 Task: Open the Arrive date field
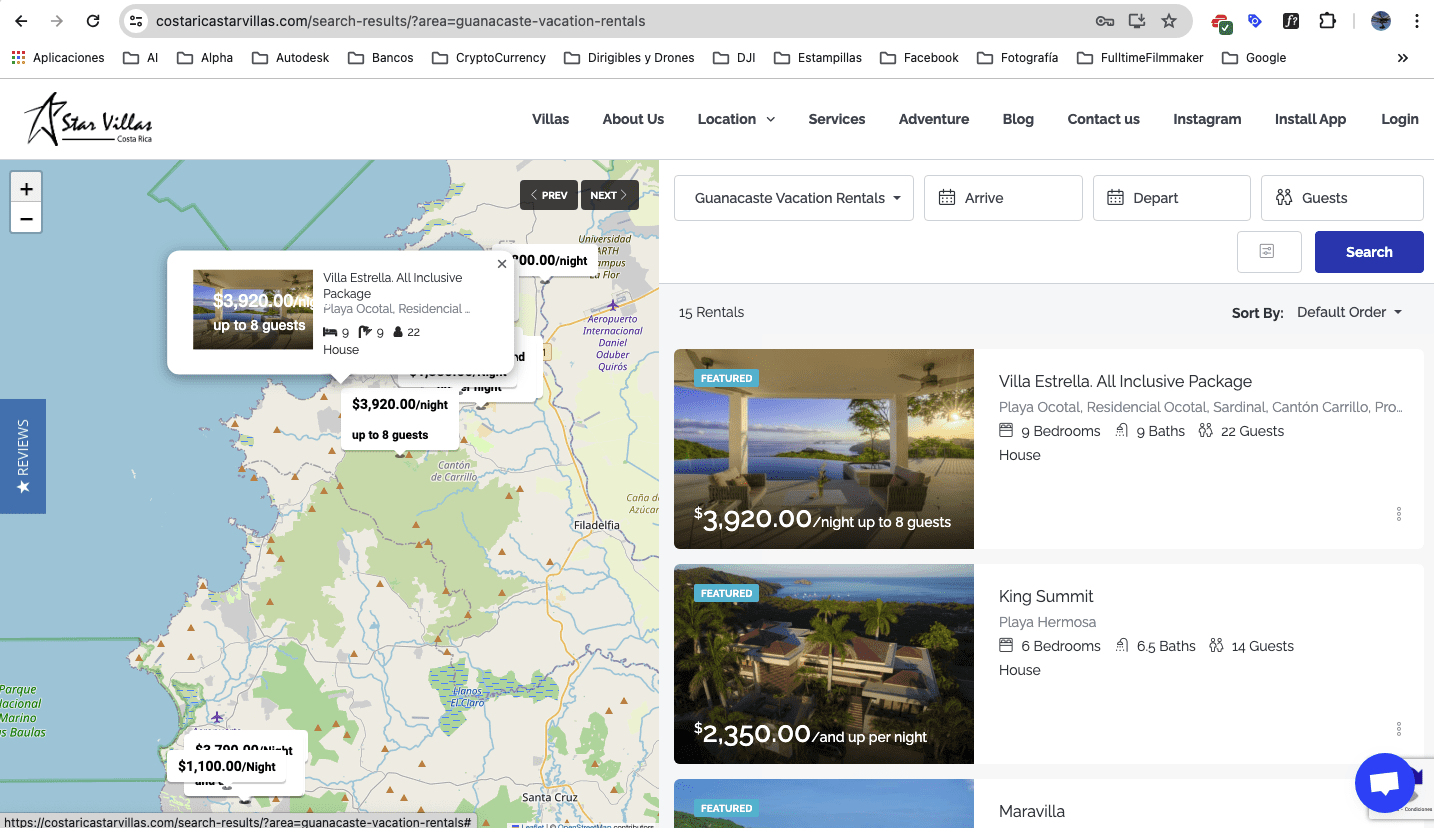1003,198
